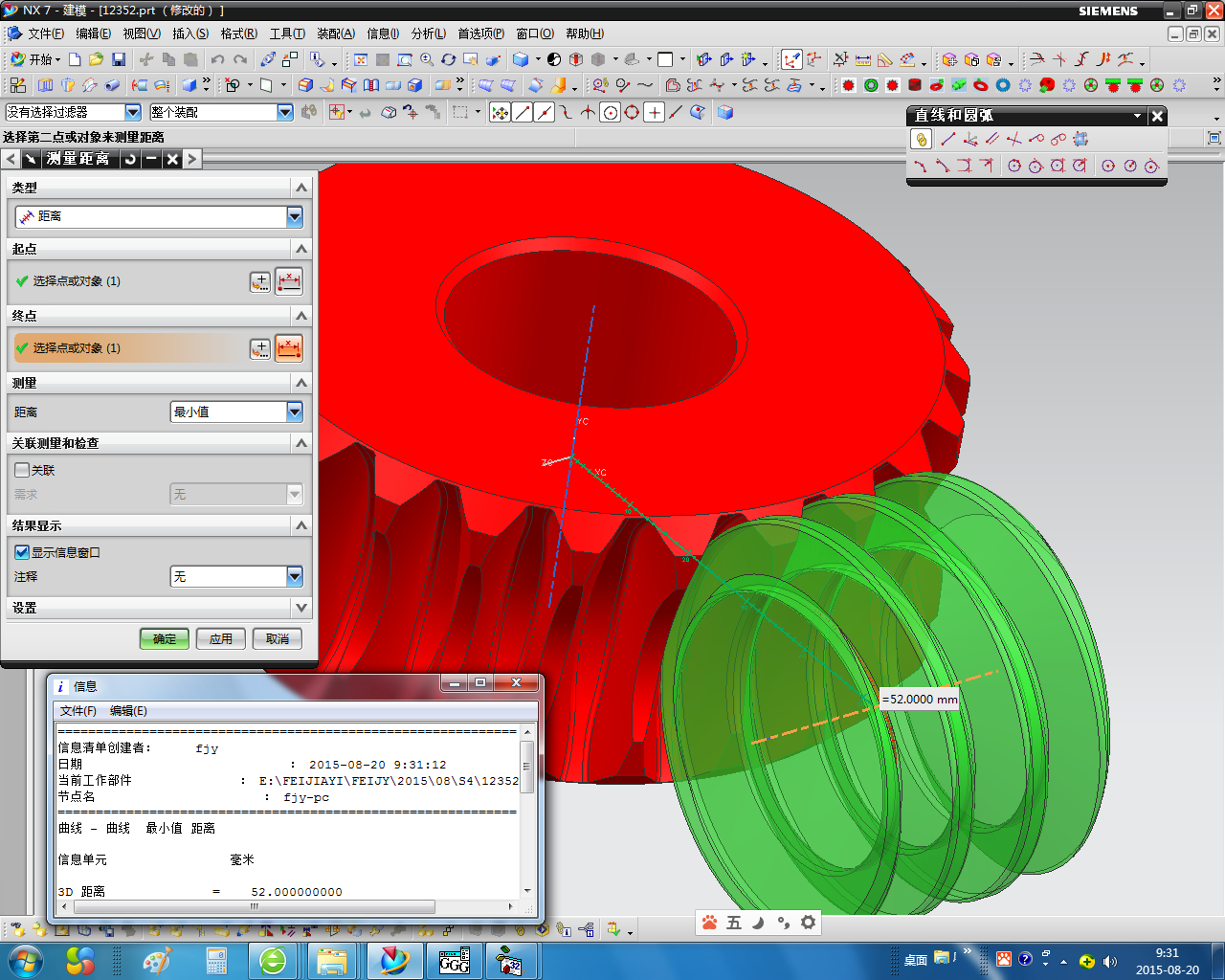Screen dimensions: 1225x980
Task: Click the 确定 OK button
Action: click(x=165, y=638)
